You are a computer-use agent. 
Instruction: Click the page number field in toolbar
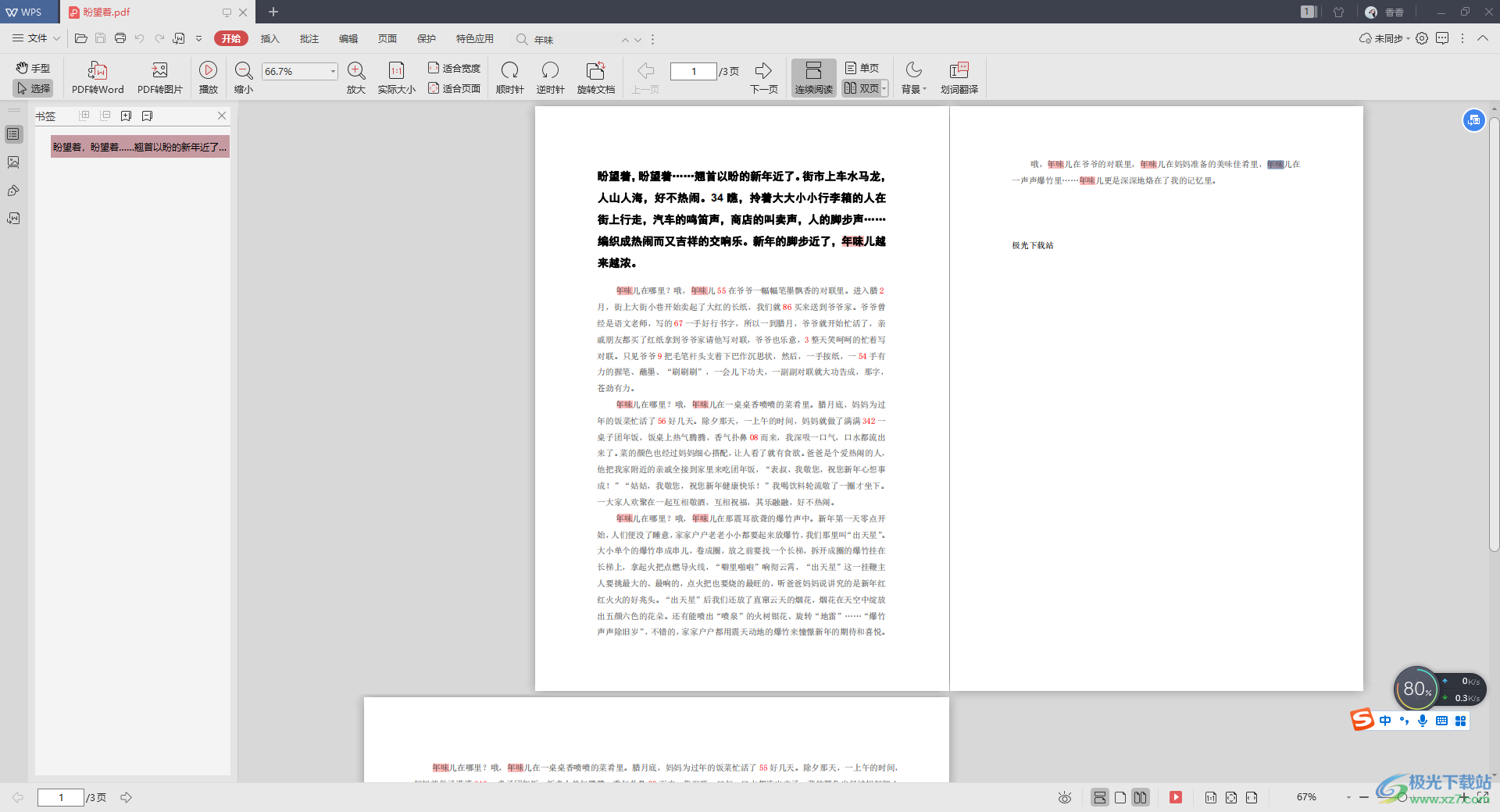[x=694, y=71]
